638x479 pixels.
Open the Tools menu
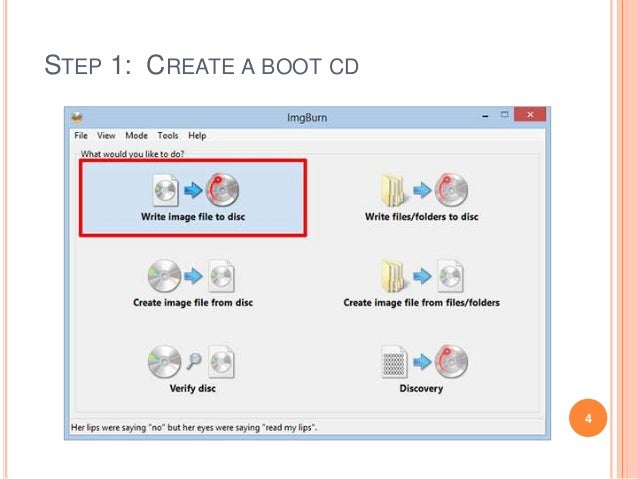click(168, 136)
